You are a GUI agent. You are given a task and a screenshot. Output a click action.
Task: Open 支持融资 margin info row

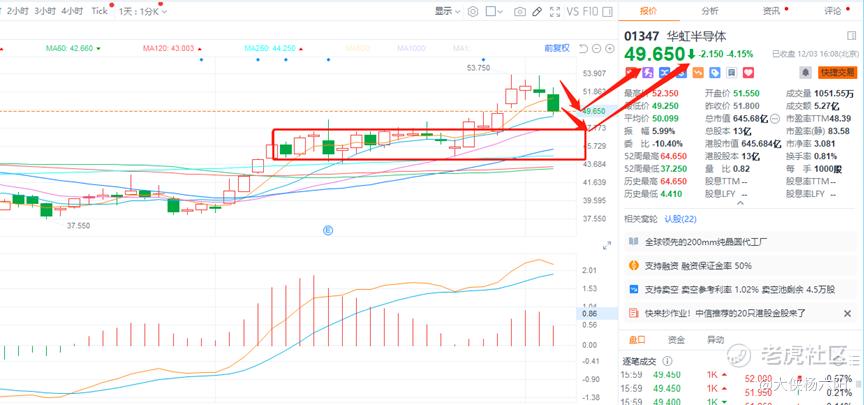(x=741, y=266)
